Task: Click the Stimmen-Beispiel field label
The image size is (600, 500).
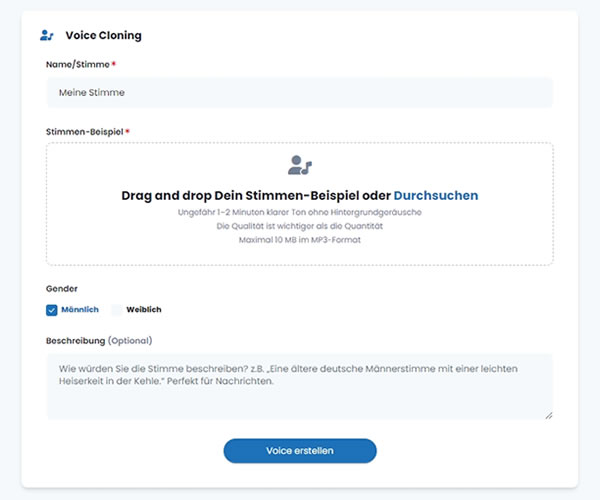Action: (x=85, y=132)
